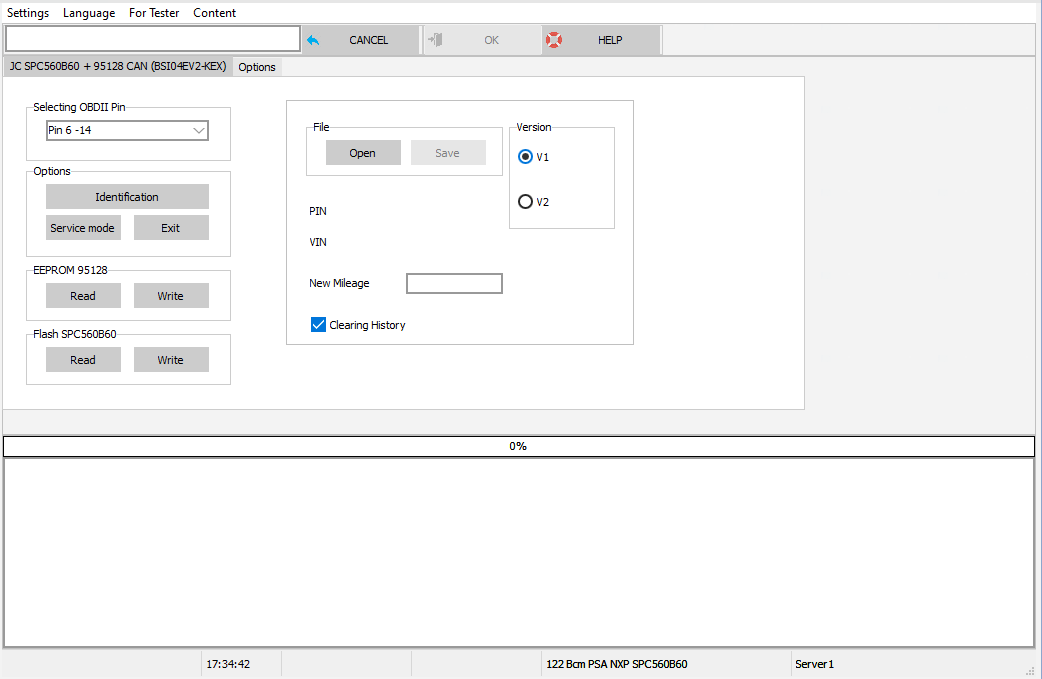1042x679 pixels.
Task: Write the Flash SPC560B60
Action: point(171,359)
